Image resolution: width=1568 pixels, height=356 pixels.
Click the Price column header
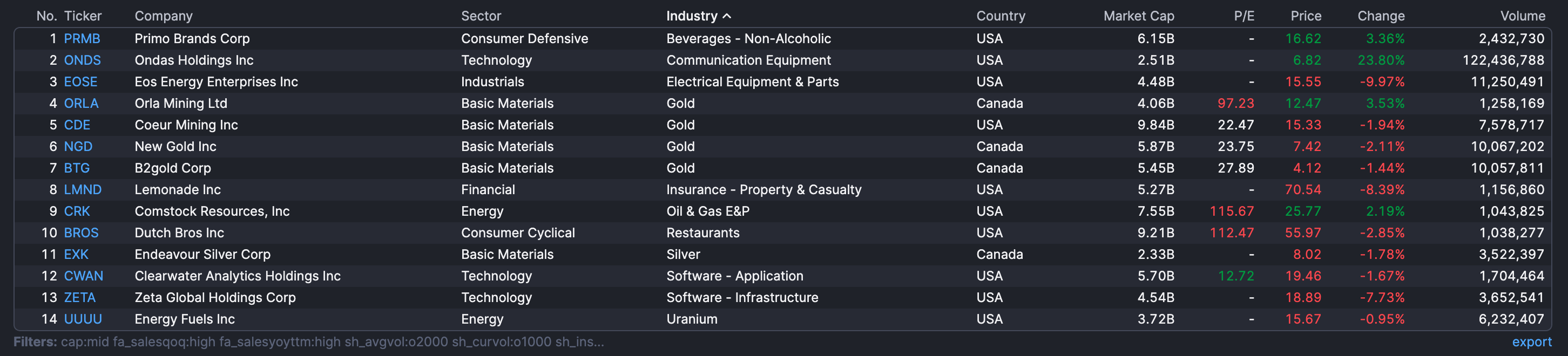(x=1306, y=16)
